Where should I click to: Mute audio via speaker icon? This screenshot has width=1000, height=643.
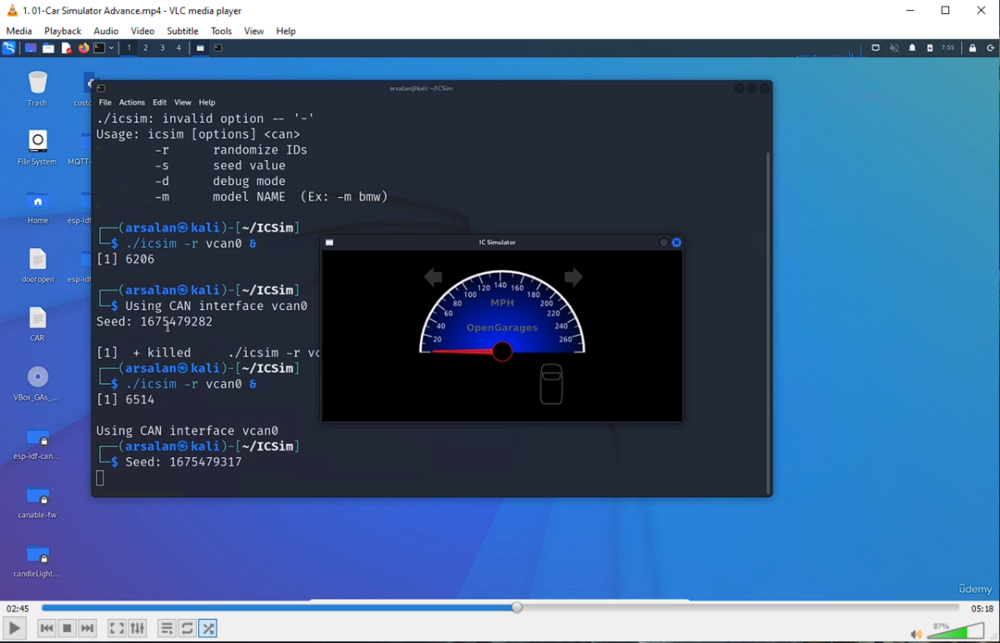click(916, 633)
